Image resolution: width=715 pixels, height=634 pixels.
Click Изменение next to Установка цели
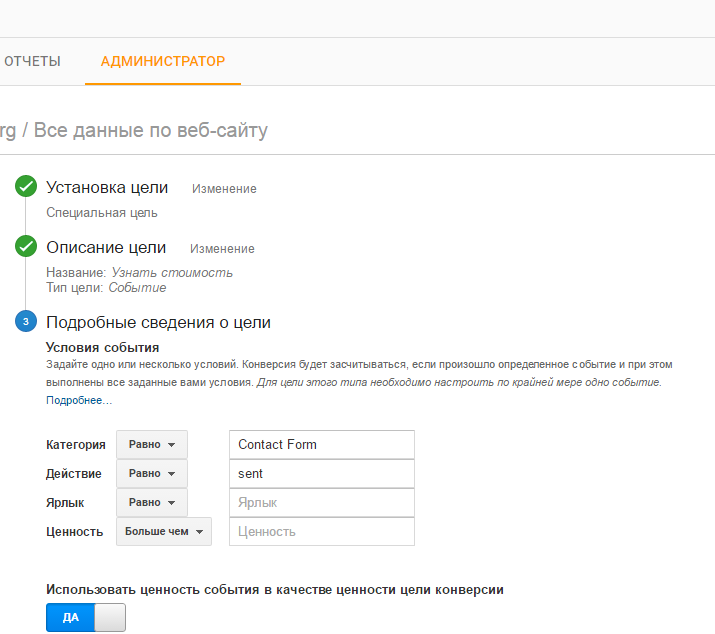[224, 189]
